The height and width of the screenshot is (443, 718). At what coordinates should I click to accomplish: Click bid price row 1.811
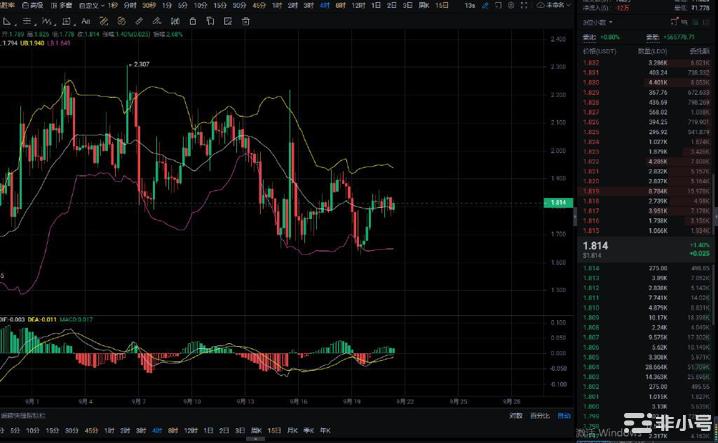click(x=646, y=298)
